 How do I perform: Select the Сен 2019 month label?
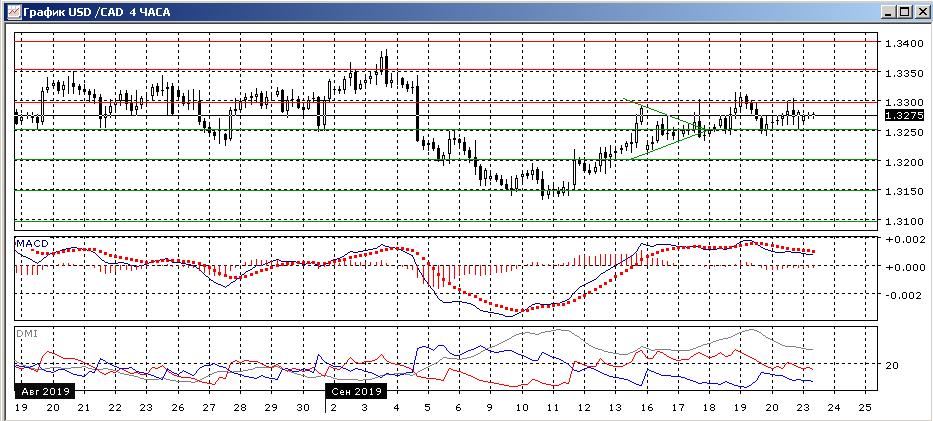pos(355,390)
